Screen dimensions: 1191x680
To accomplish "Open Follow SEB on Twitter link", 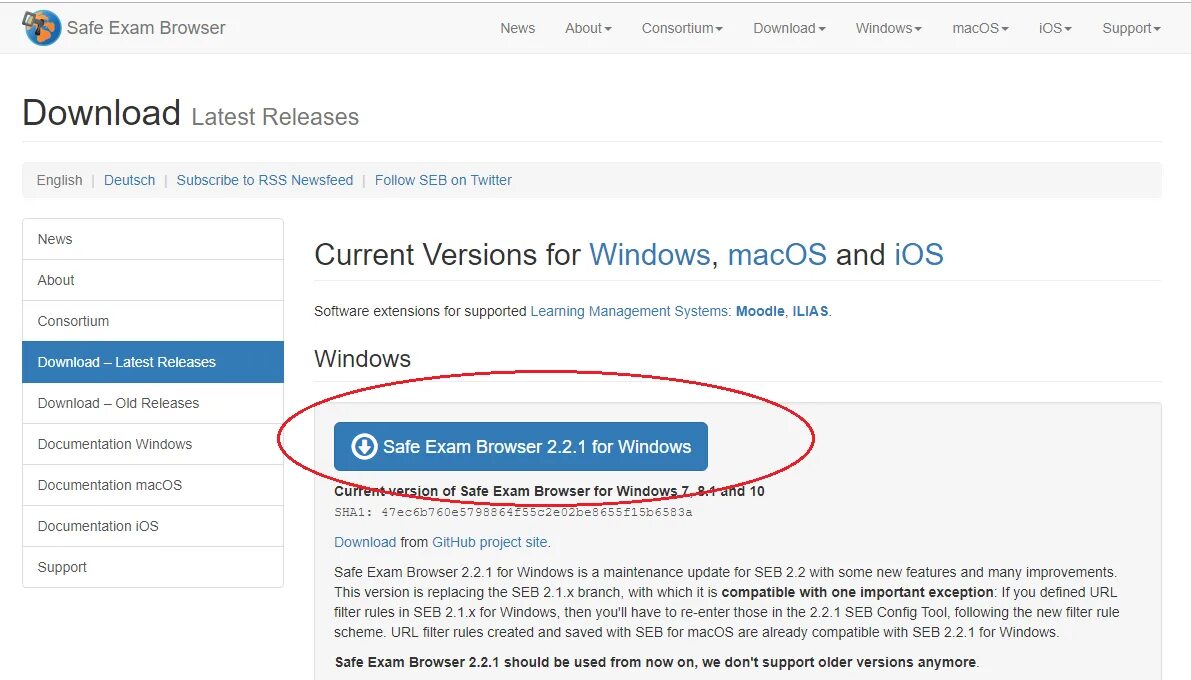I will 443,180.
